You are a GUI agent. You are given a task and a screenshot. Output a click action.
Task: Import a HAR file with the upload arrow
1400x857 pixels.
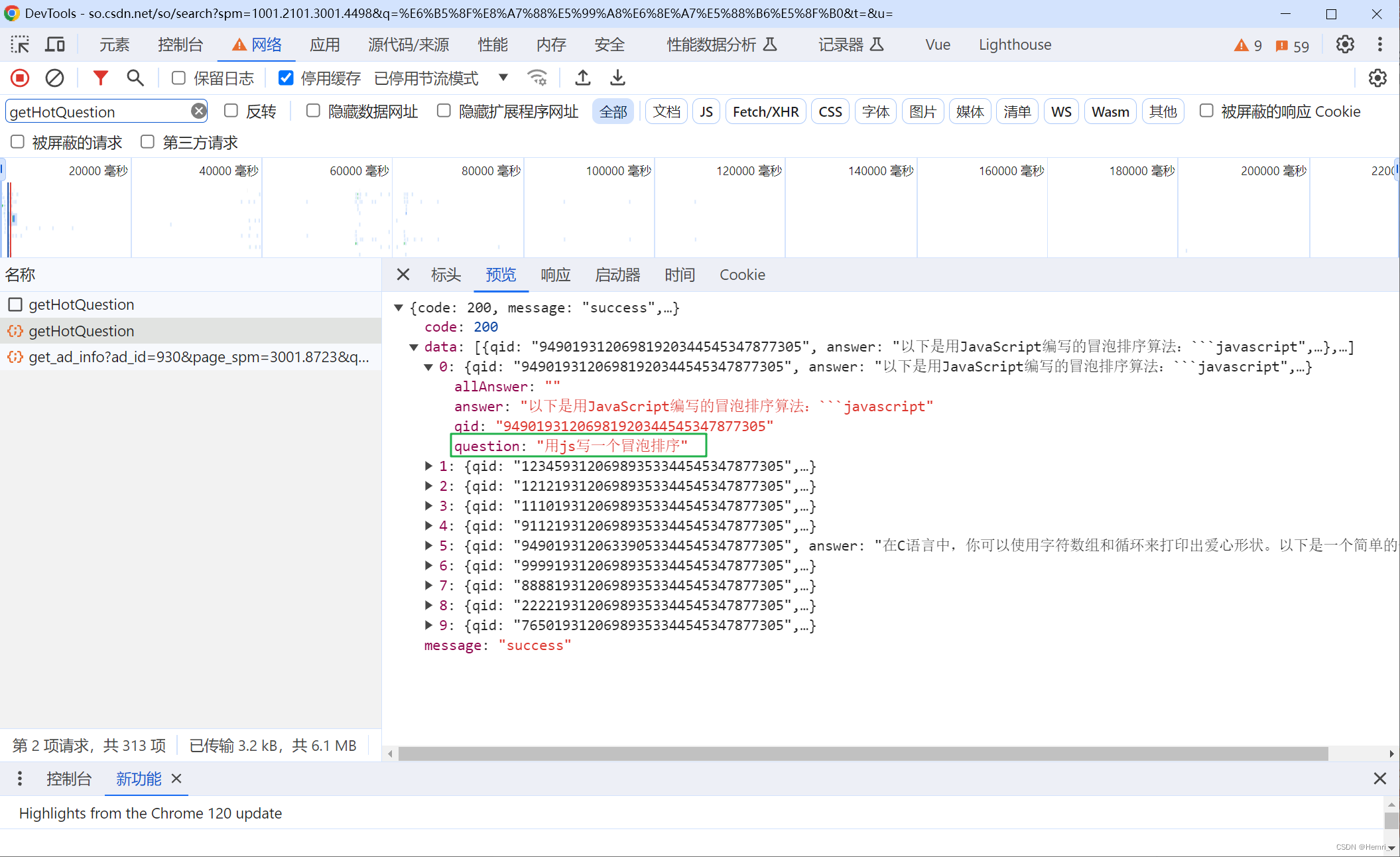(583, 78)
